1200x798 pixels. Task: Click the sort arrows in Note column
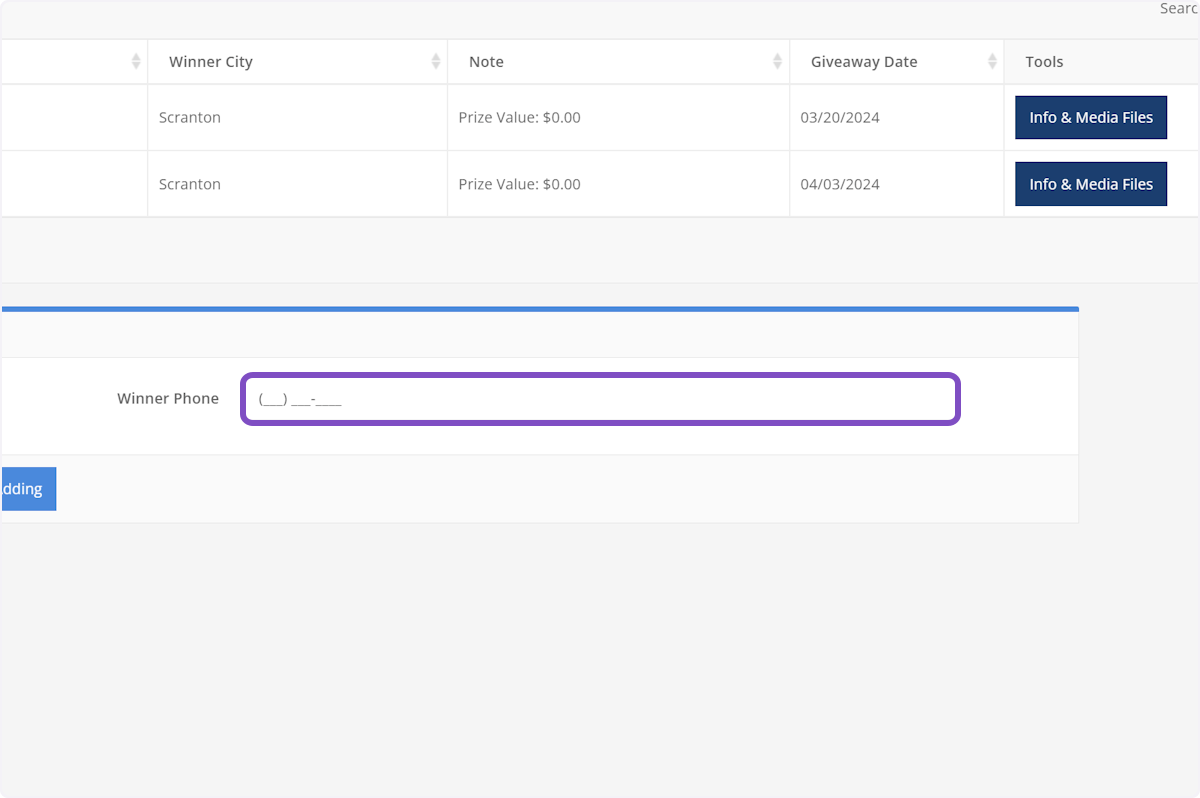coord(777,62)
